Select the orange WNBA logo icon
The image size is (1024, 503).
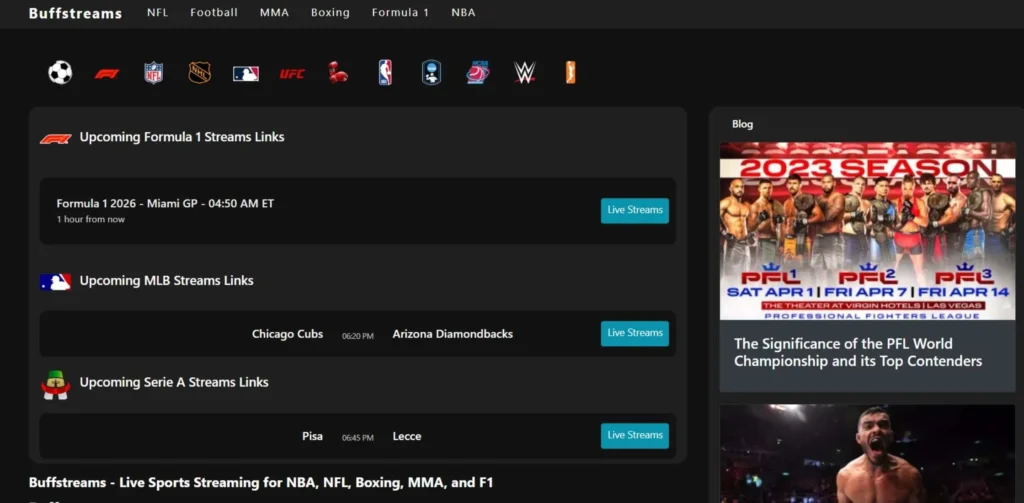[571, 73]
